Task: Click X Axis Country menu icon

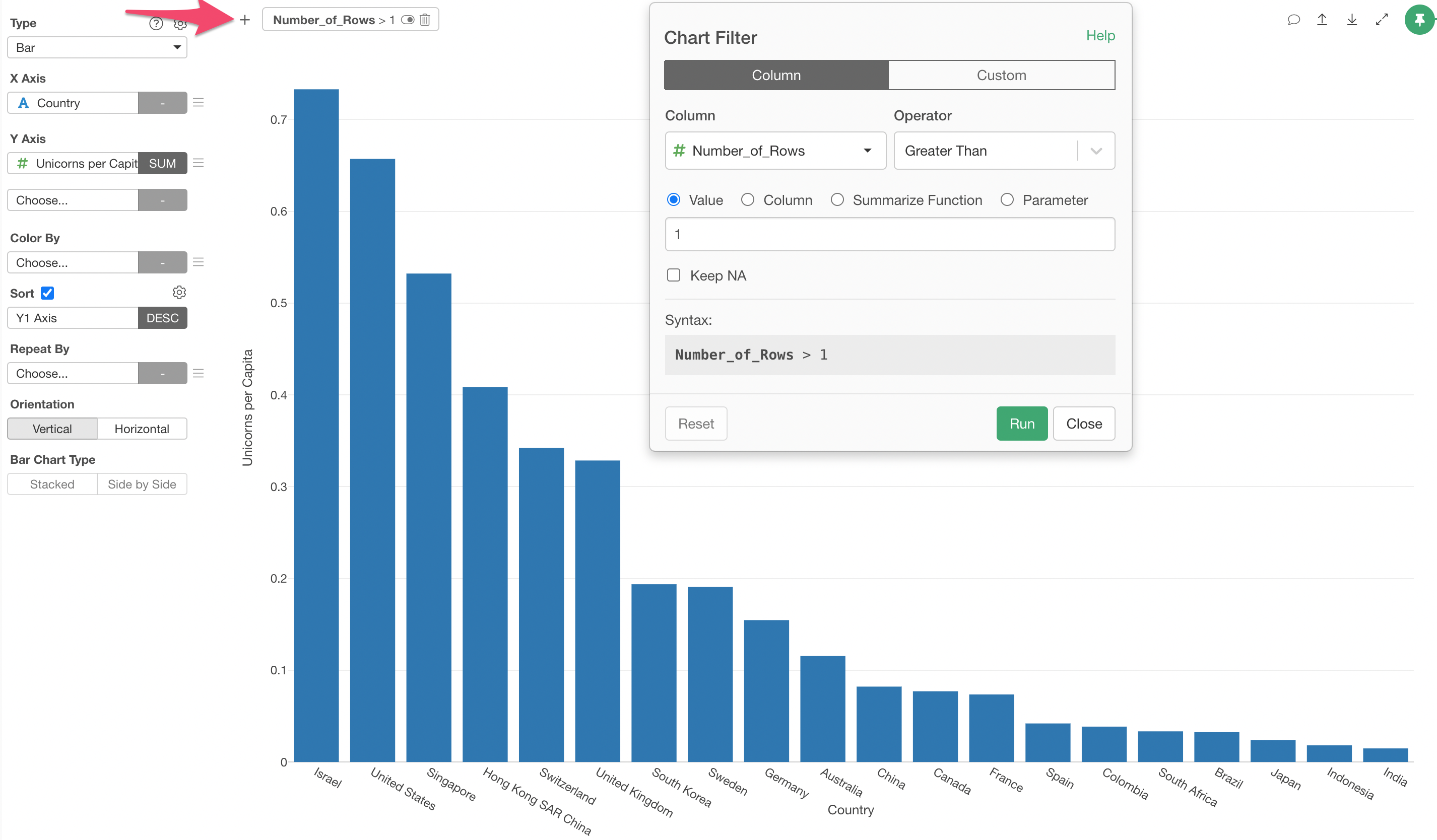Action: [199, 103]
